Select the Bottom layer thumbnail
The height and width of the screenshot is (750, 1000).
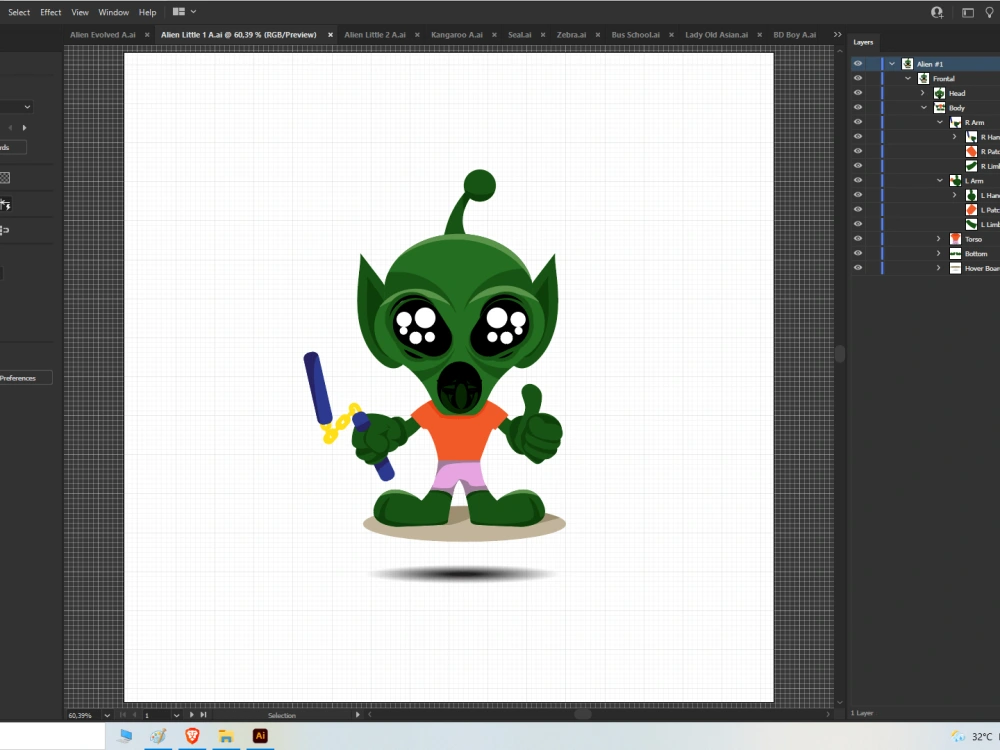pos(955,254)
